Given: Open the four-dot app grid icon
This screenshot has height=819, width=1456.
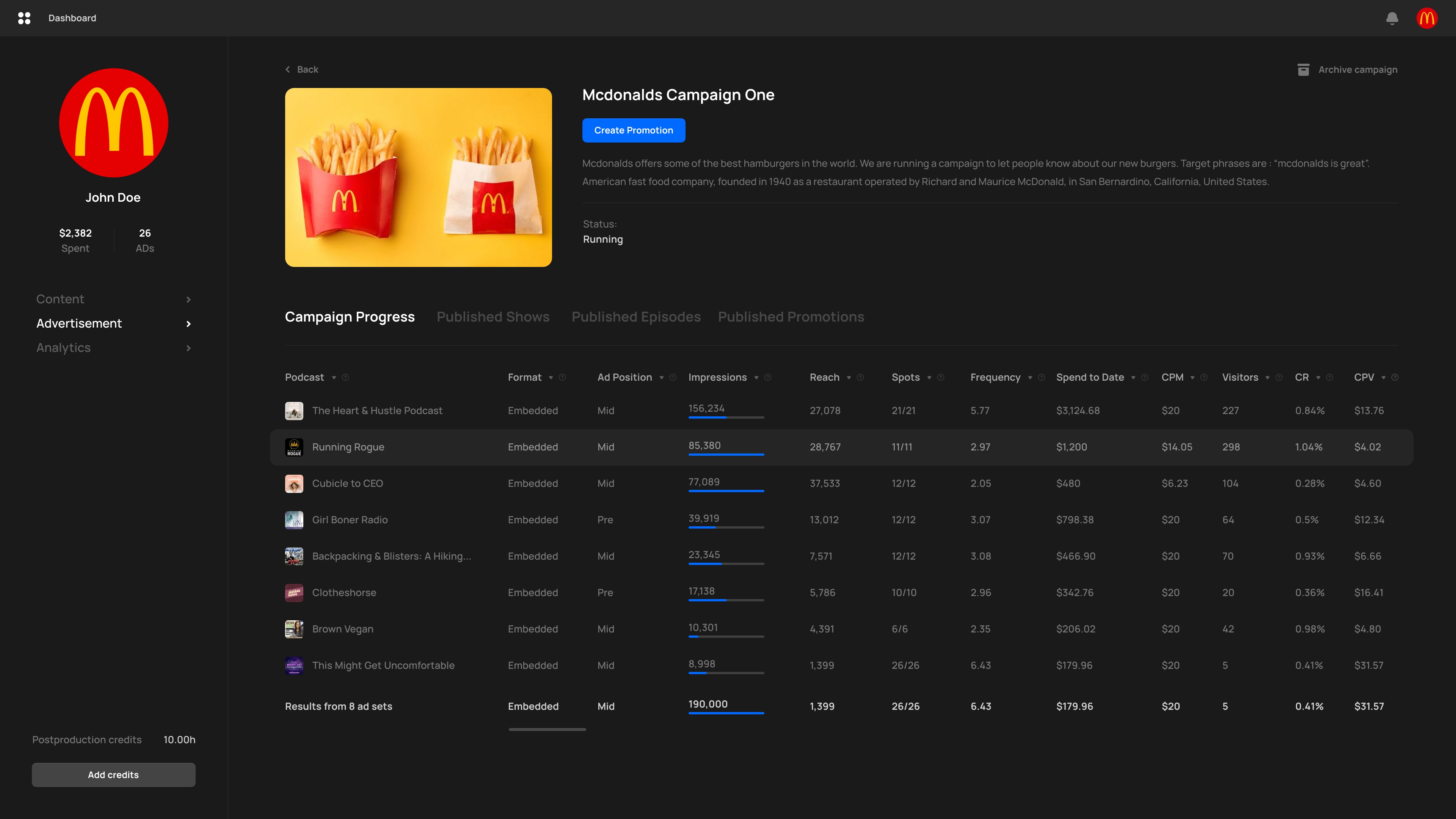Looking at the screenshot, I should 24,18.
